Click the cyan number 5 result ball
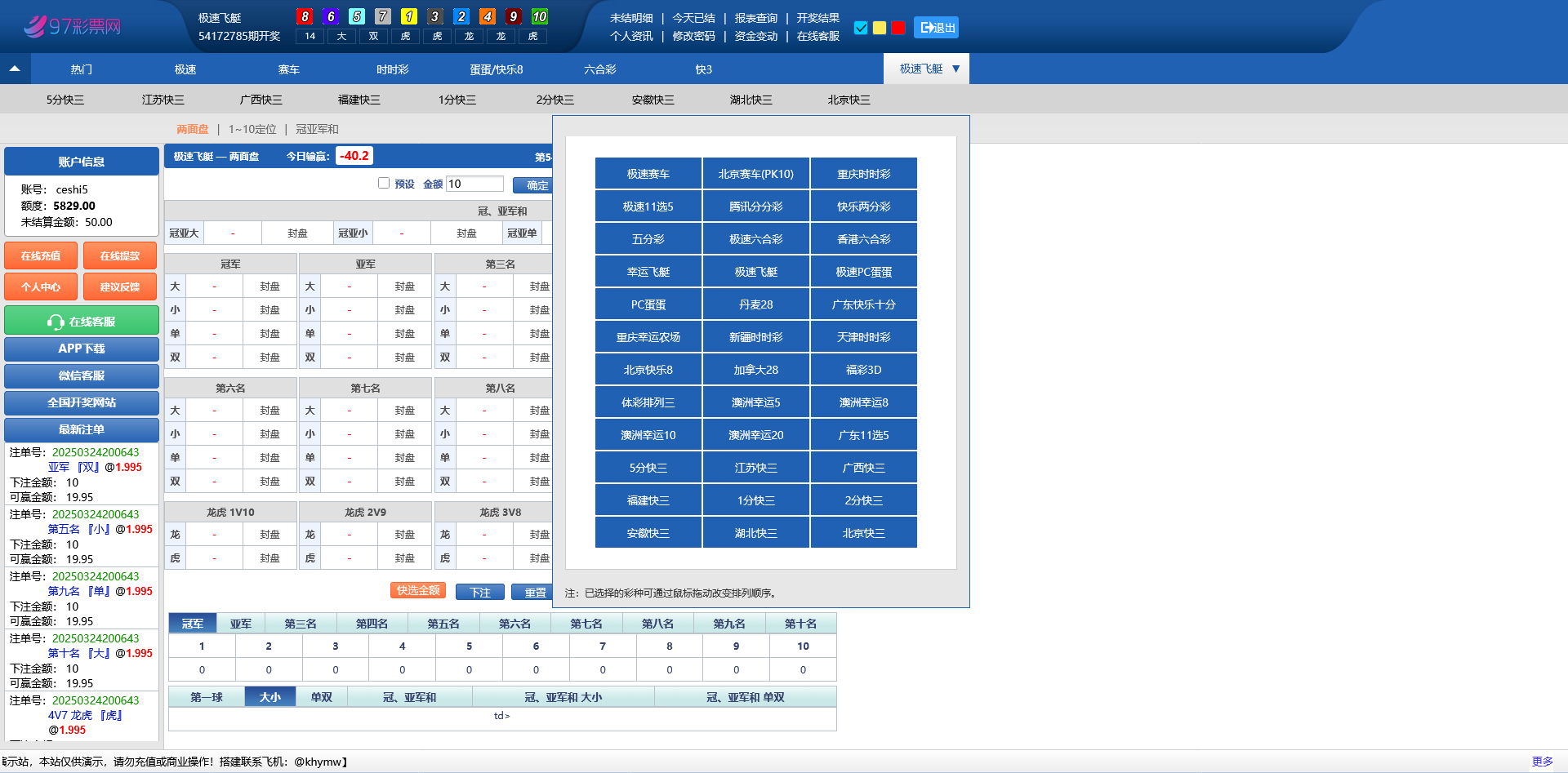 [x=357, y=16]
